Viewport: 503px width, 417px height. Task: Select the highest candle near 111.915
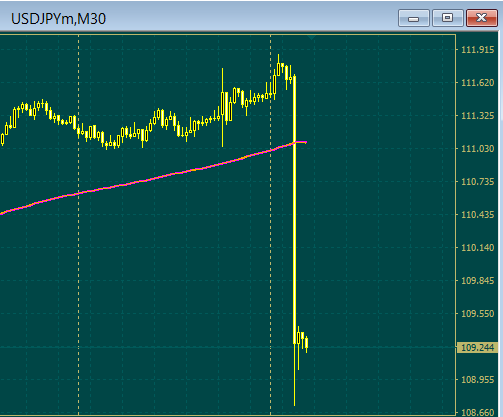click(x=278, y=68)
